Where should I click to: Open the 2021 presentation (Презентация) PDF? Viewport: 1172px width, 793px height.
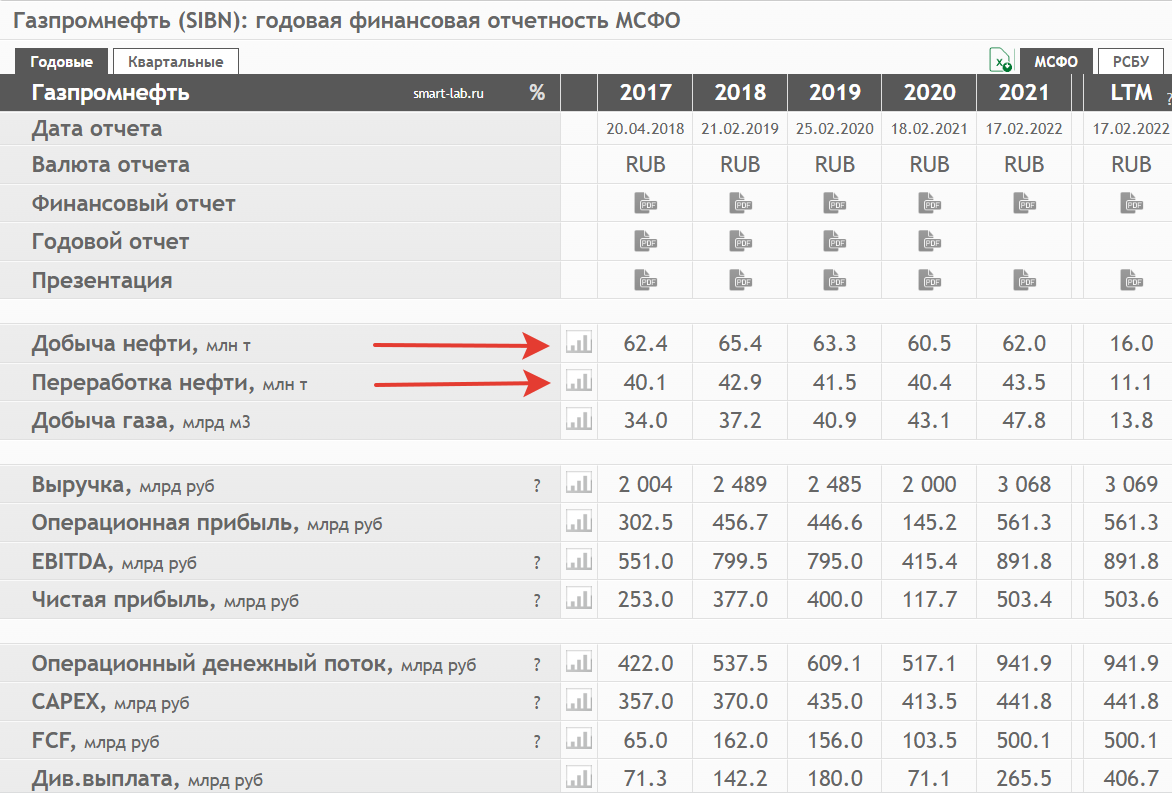tap(1024, 280)
